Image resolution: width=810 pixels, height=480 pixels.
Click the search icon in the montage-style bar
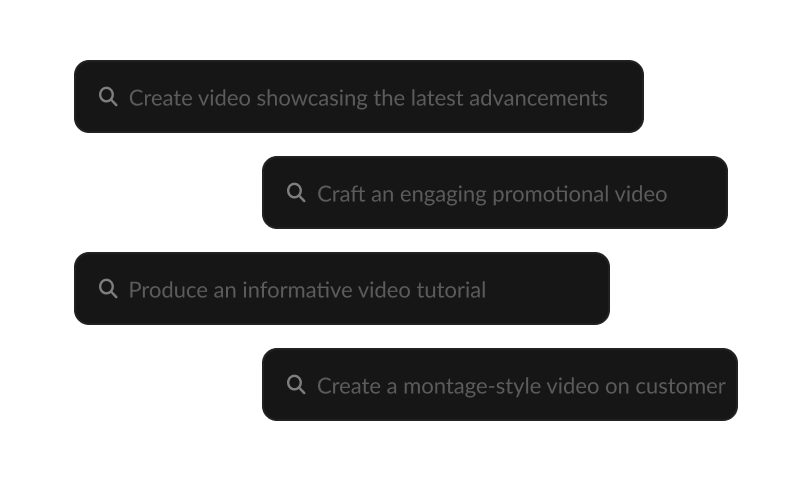(x=296, y=385)
